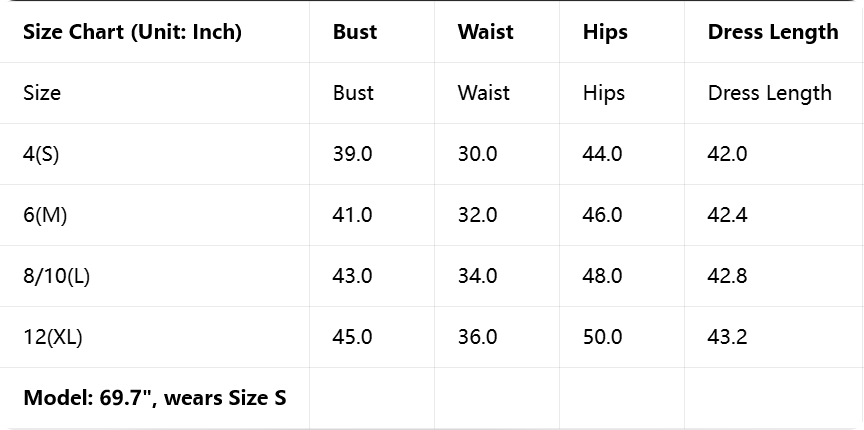Select the 43.2 dress length value
This screenshot has height=430, width=864.
pos(727,337)
